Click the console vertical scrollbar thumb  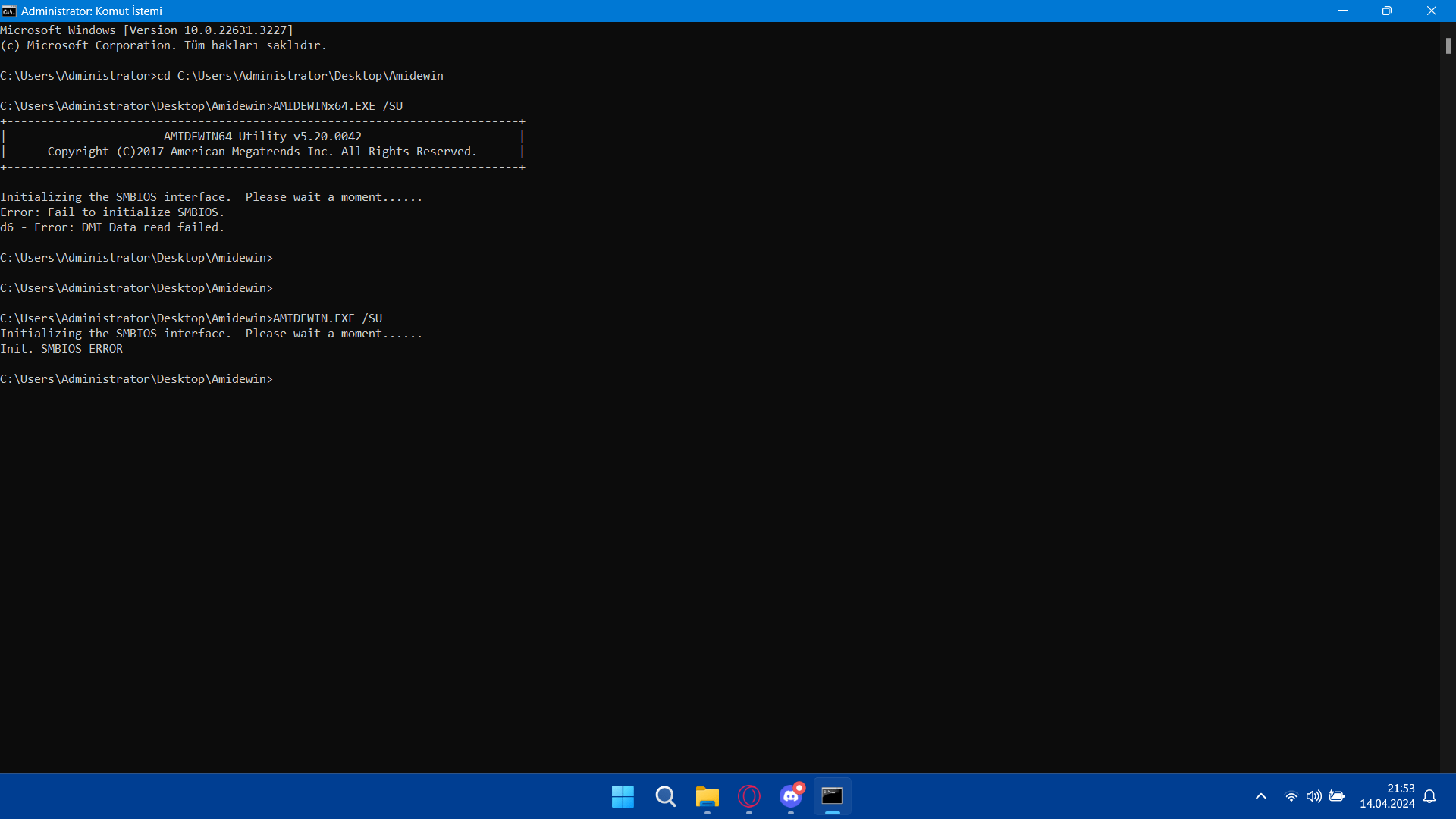coord(1448,45)
